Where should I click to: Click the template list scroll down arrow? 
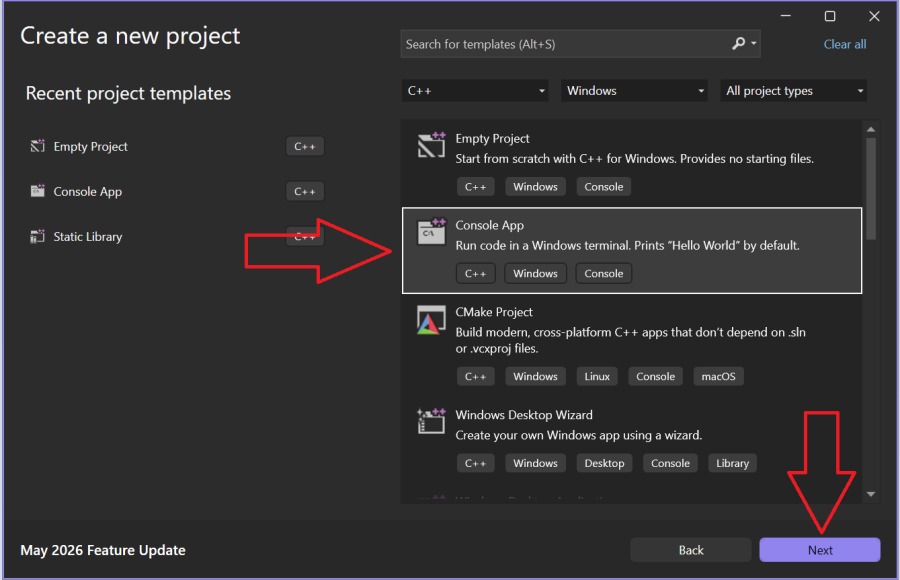(x=871, y=494)
